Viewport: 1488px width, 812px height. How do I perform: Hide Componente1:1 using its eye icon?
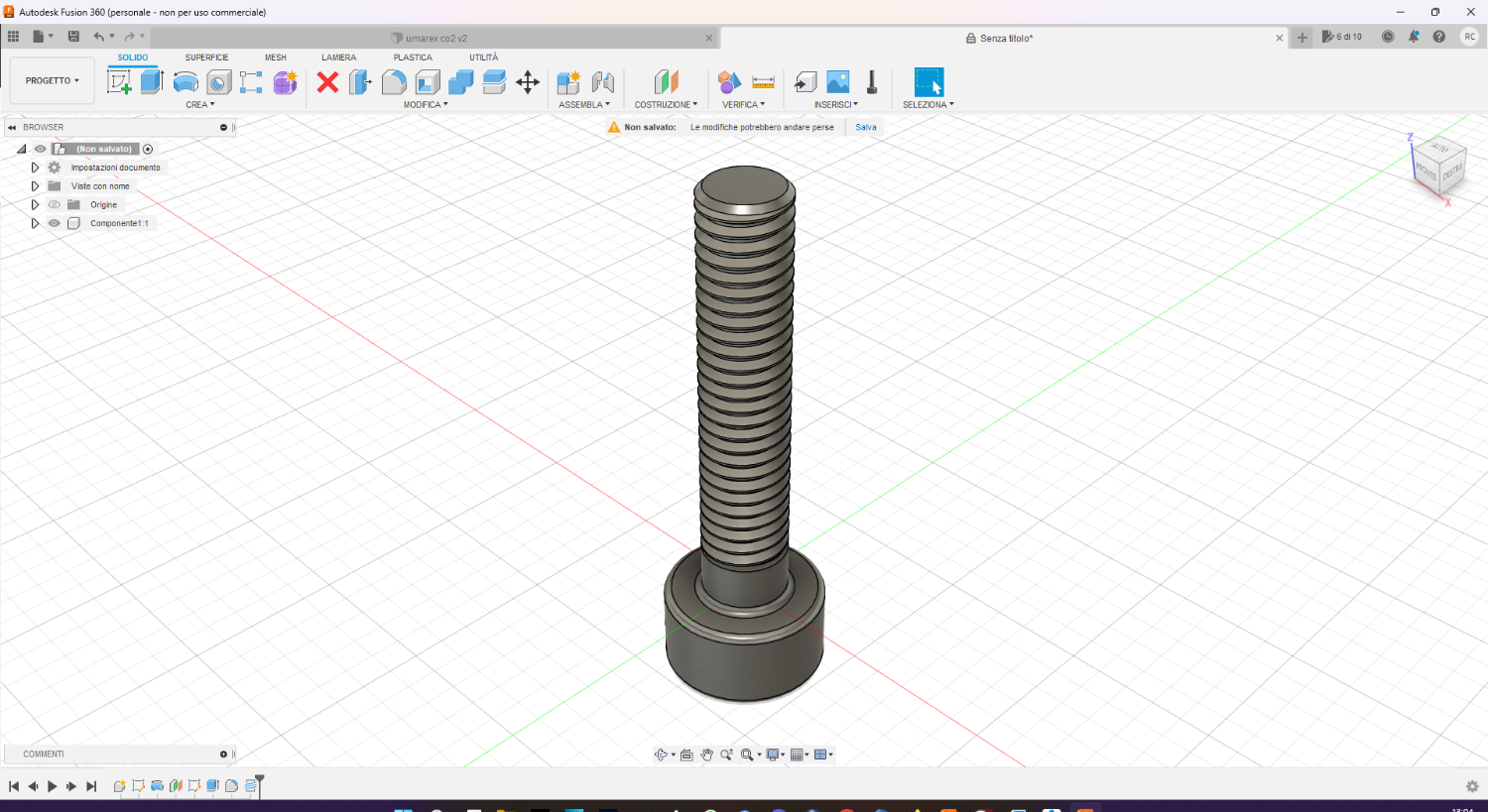pos(55,224)
